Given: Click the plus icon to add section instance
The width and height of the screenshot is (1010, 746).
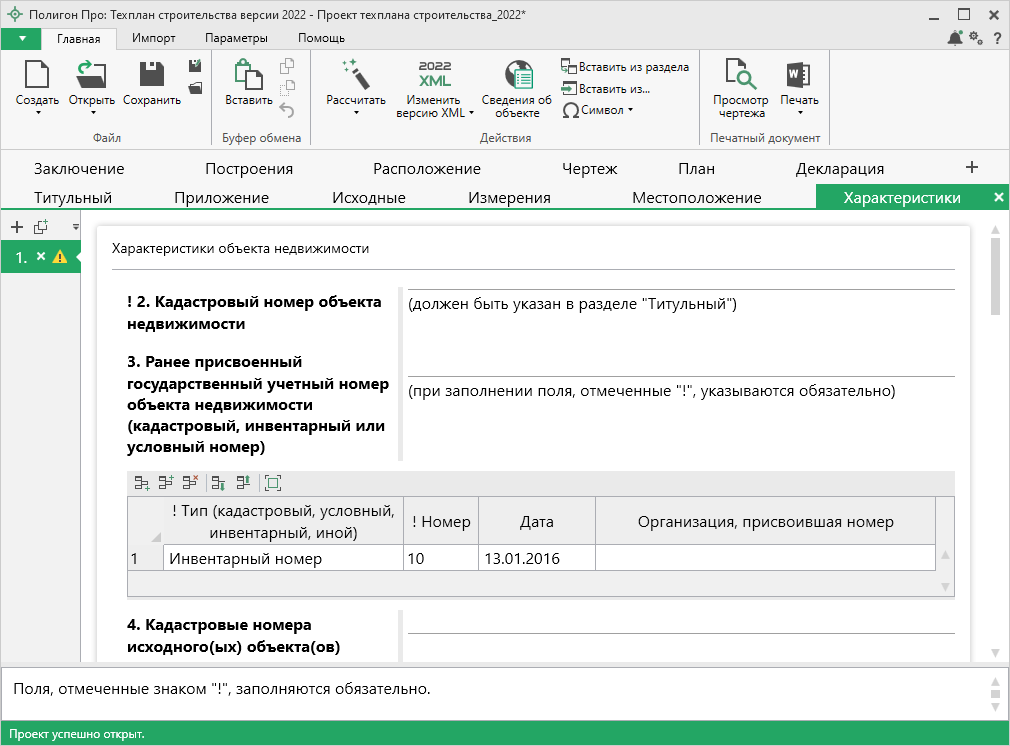Looking at the screenshot, I should (16, 227).
